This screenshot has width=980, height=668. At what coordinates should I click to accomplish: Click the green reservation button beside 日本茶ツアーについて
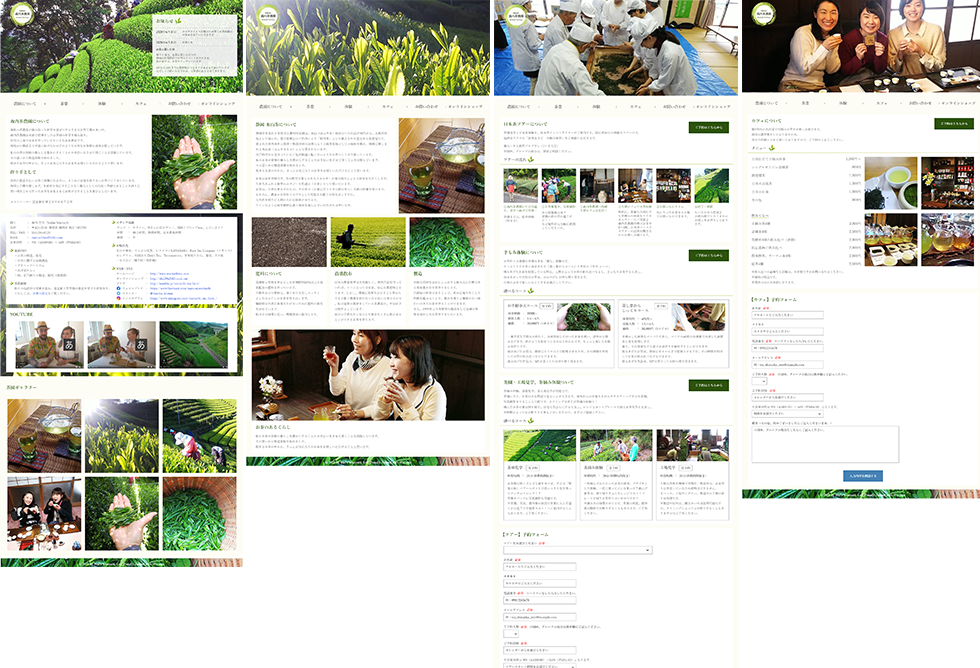pyautogui.click(x=708, y=128)
